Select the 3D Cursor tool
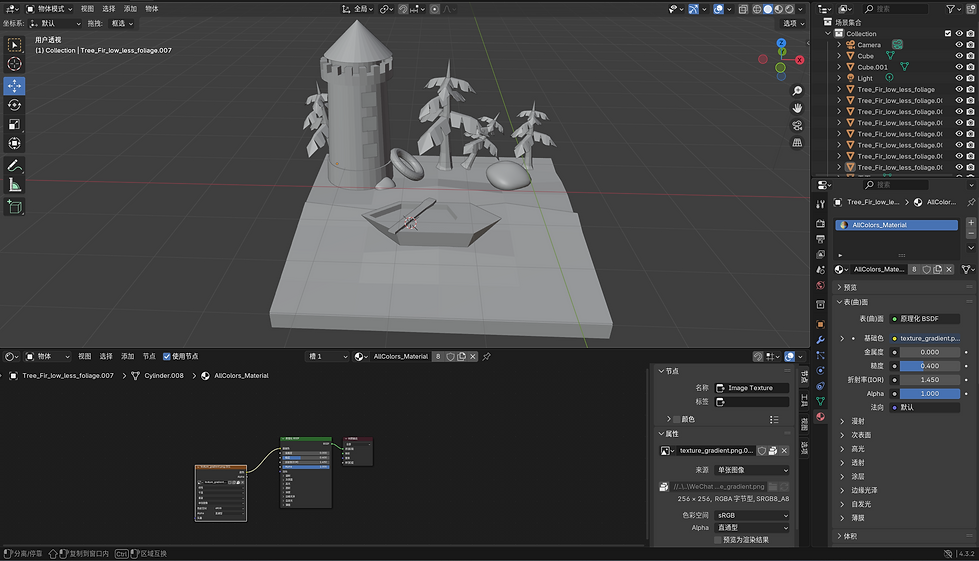The image size is (979, 561). coord(14,64)
